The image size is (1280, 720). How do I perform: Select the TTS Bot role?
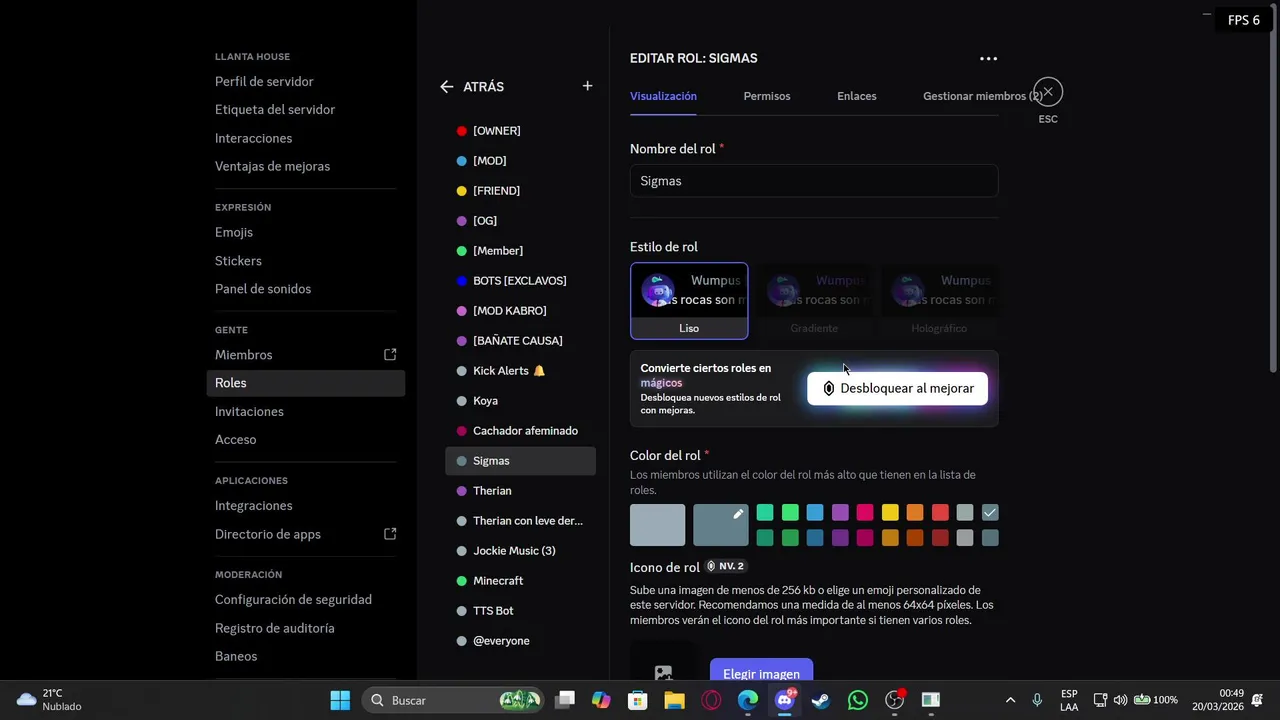520,611
